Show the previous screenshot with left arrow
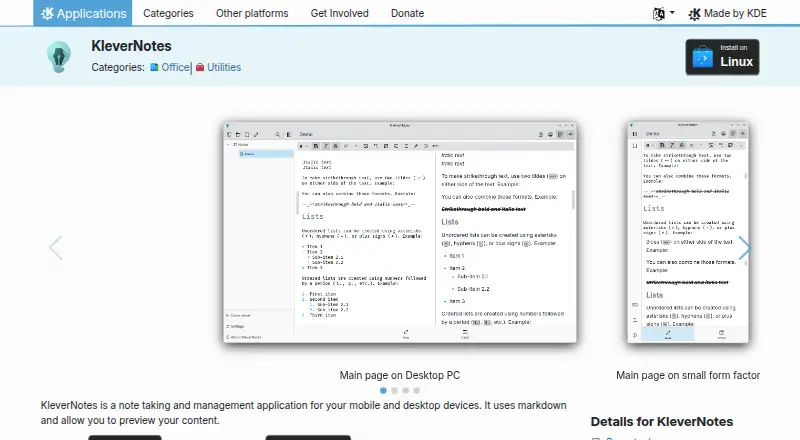 pyautogui.click(x=55, y=248)
